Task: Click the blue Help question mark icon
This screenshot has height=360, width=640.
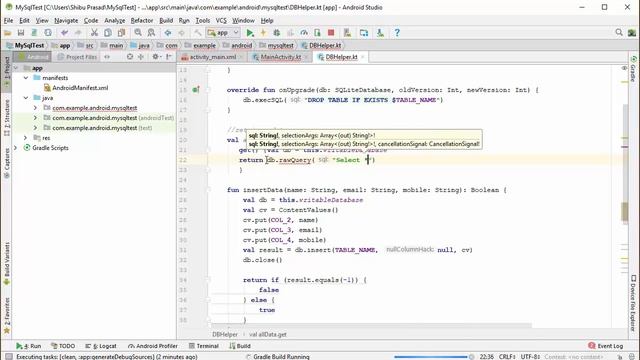Action: pyautogui.click(x=397, y=33)
